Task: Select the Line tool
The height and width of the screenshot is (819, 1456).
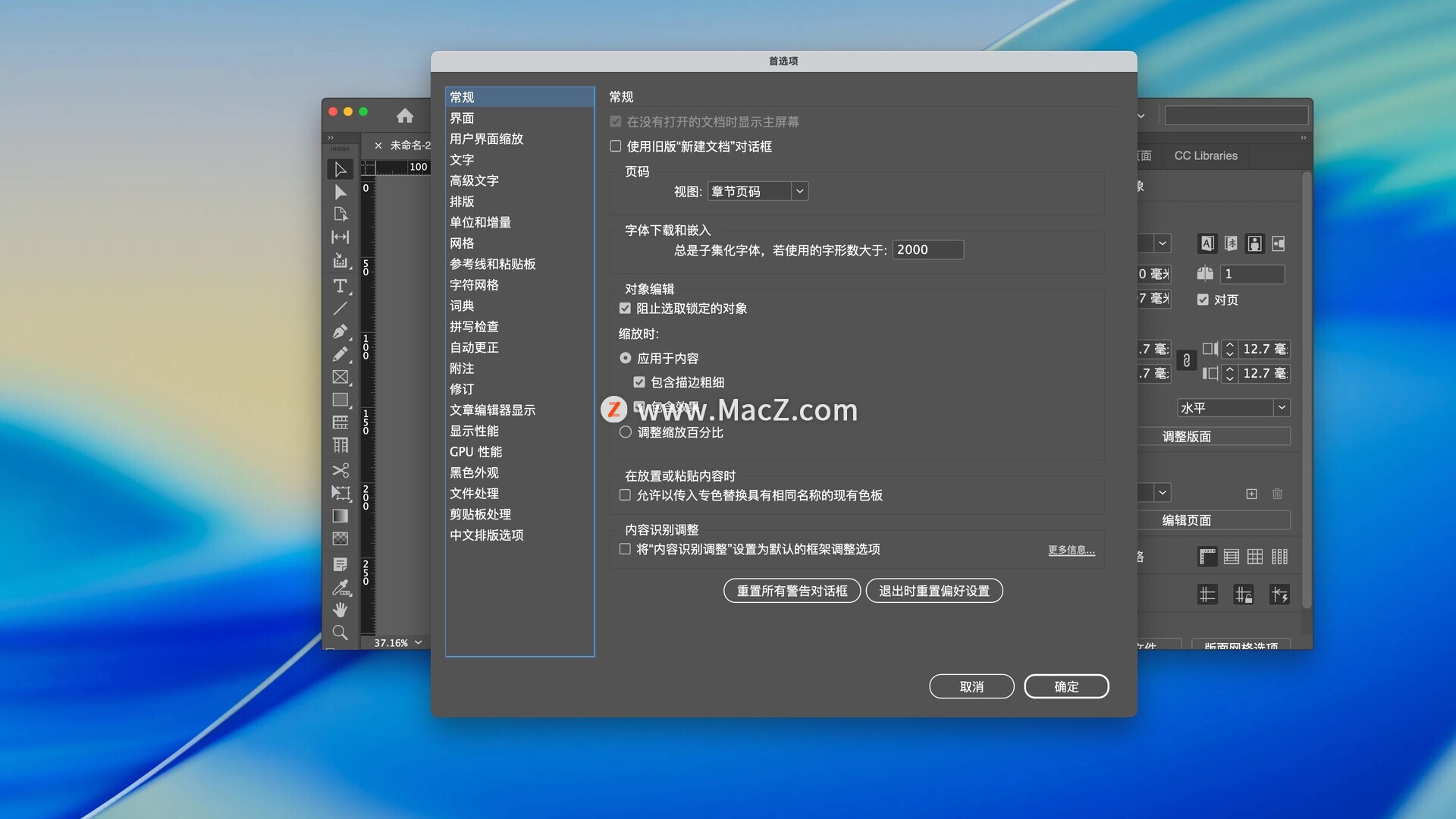Action: click(x=340, y=309)
